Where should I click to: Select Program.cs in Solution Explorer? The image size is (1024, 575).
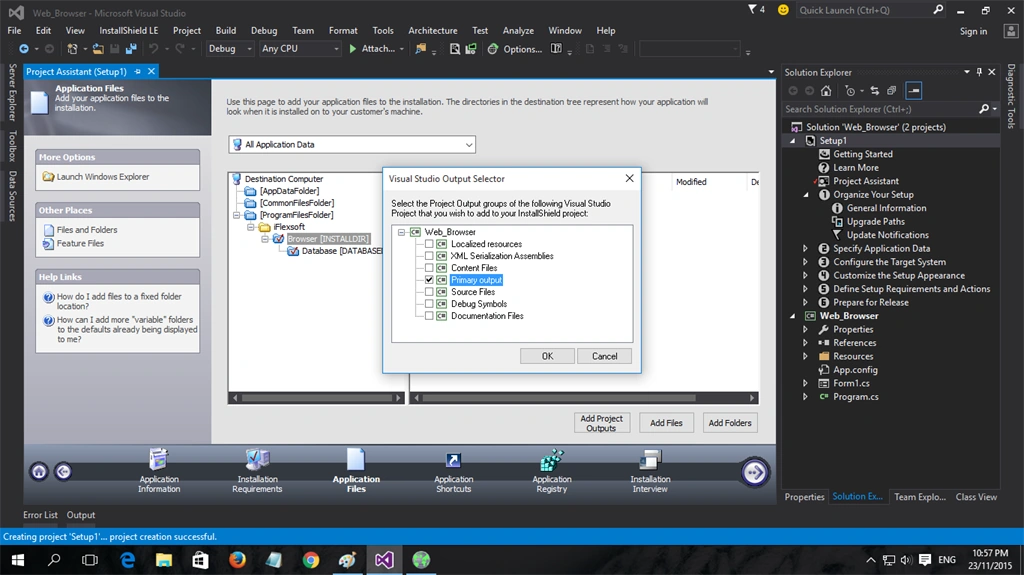point(856,397)
